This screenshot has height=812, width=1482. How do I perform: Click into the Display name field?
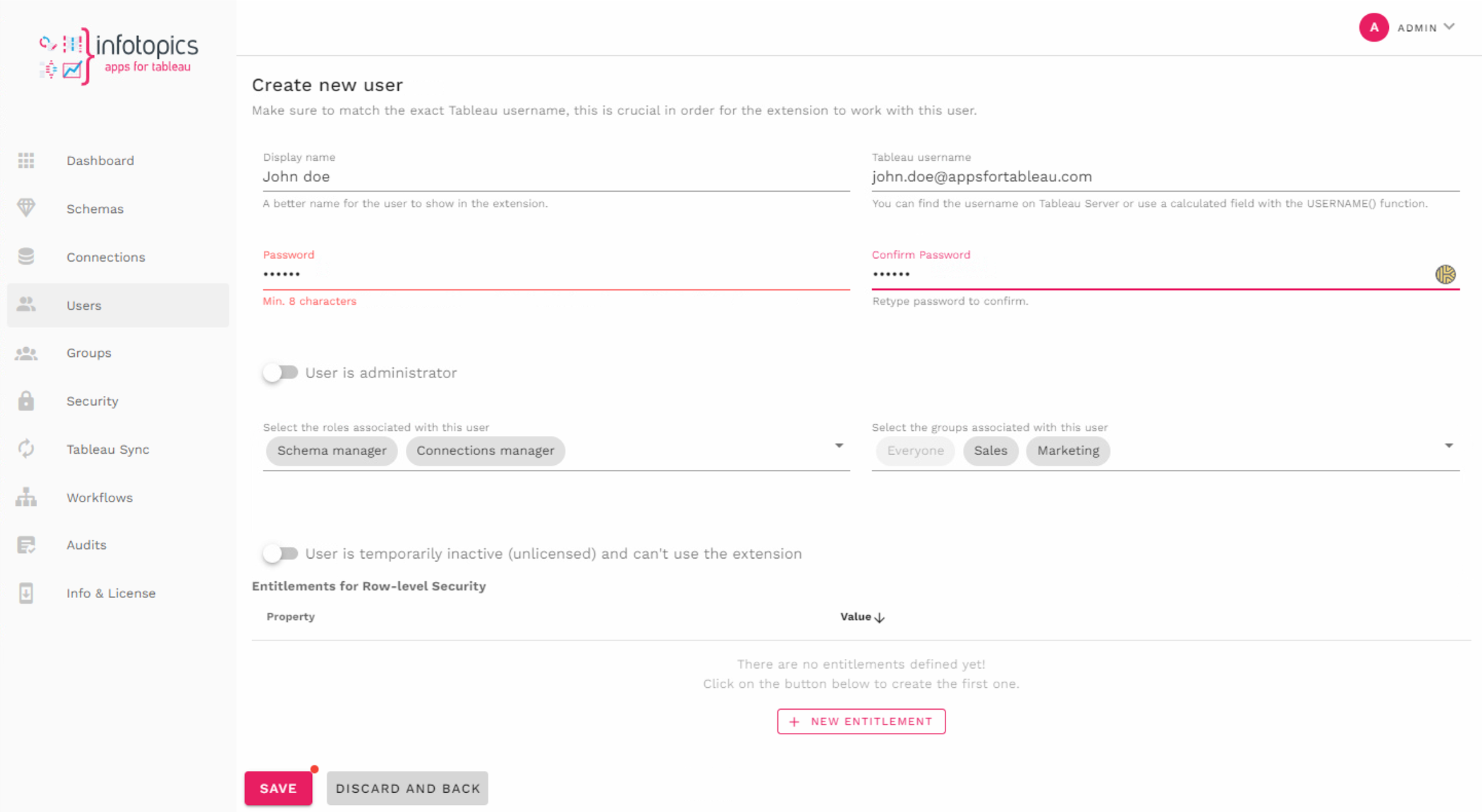pos(556,177)
